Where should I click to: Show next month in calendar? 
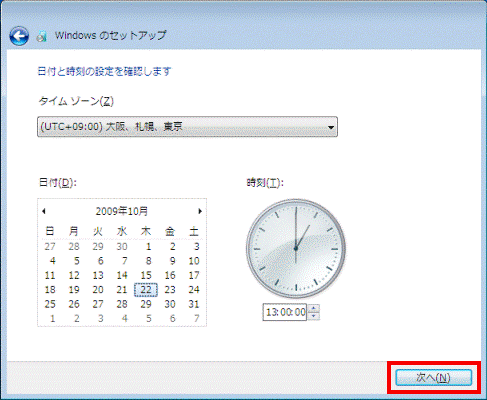200,211
